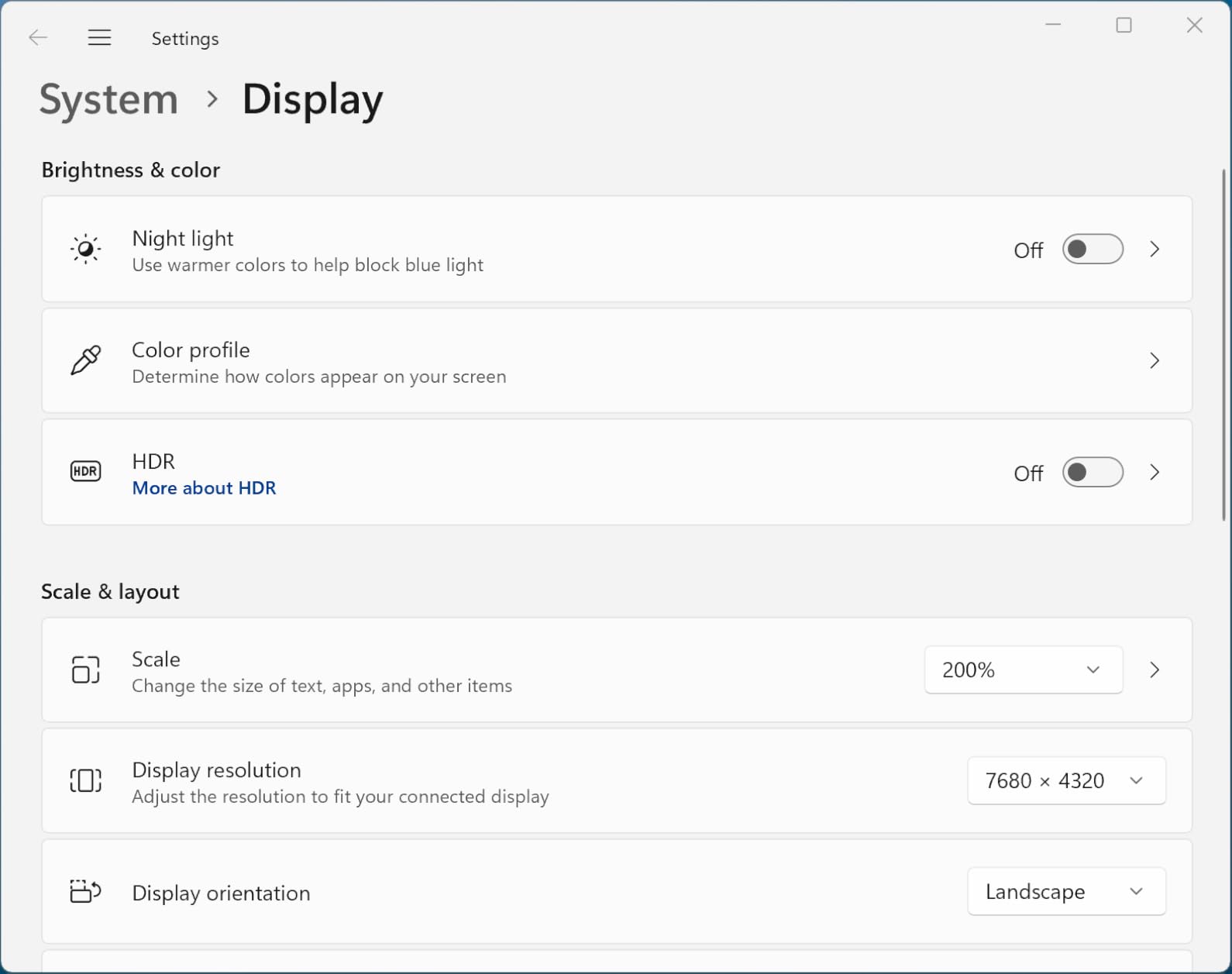1232x974 pixels.
Task: Click the Scale row title
Action: [156, 659]
